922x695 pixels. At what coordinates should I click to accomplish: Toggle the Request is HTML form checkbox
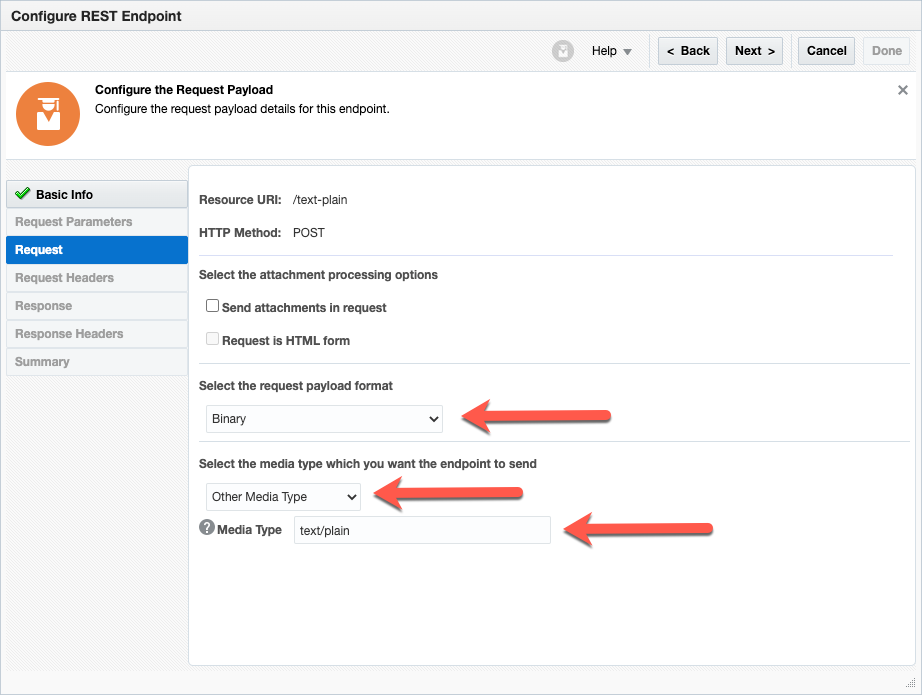(x=212, y=339)
